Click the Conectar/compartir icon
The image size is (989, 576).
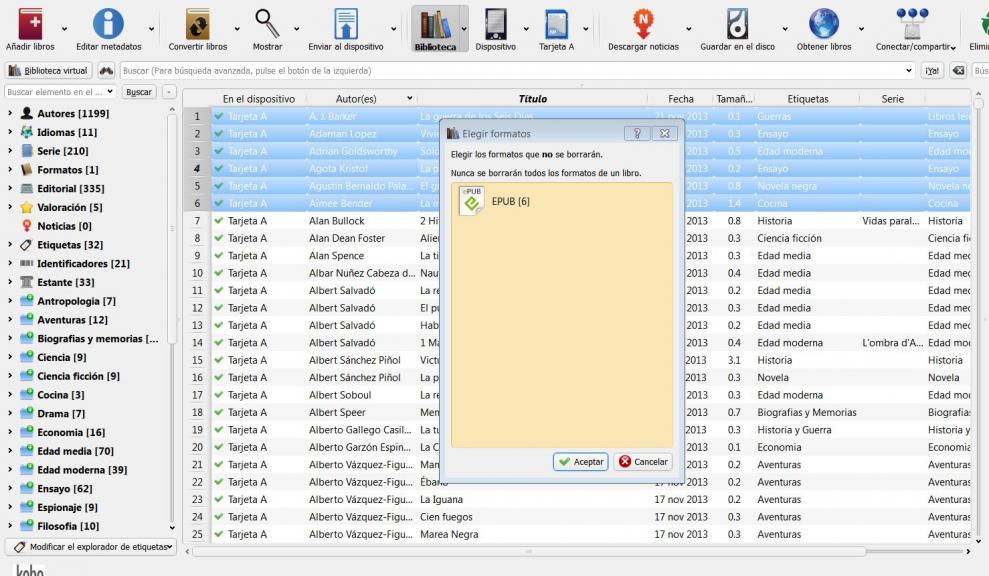coord(912,23)
